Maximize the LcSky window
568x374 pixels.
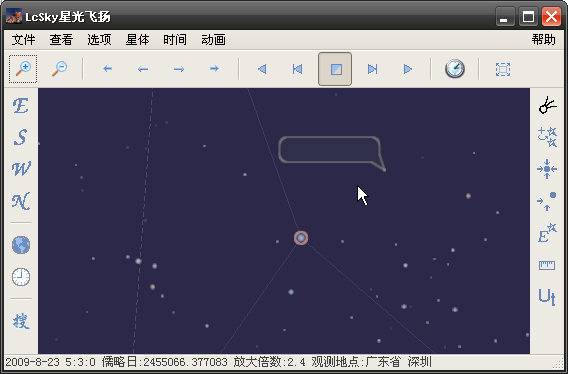528,17
